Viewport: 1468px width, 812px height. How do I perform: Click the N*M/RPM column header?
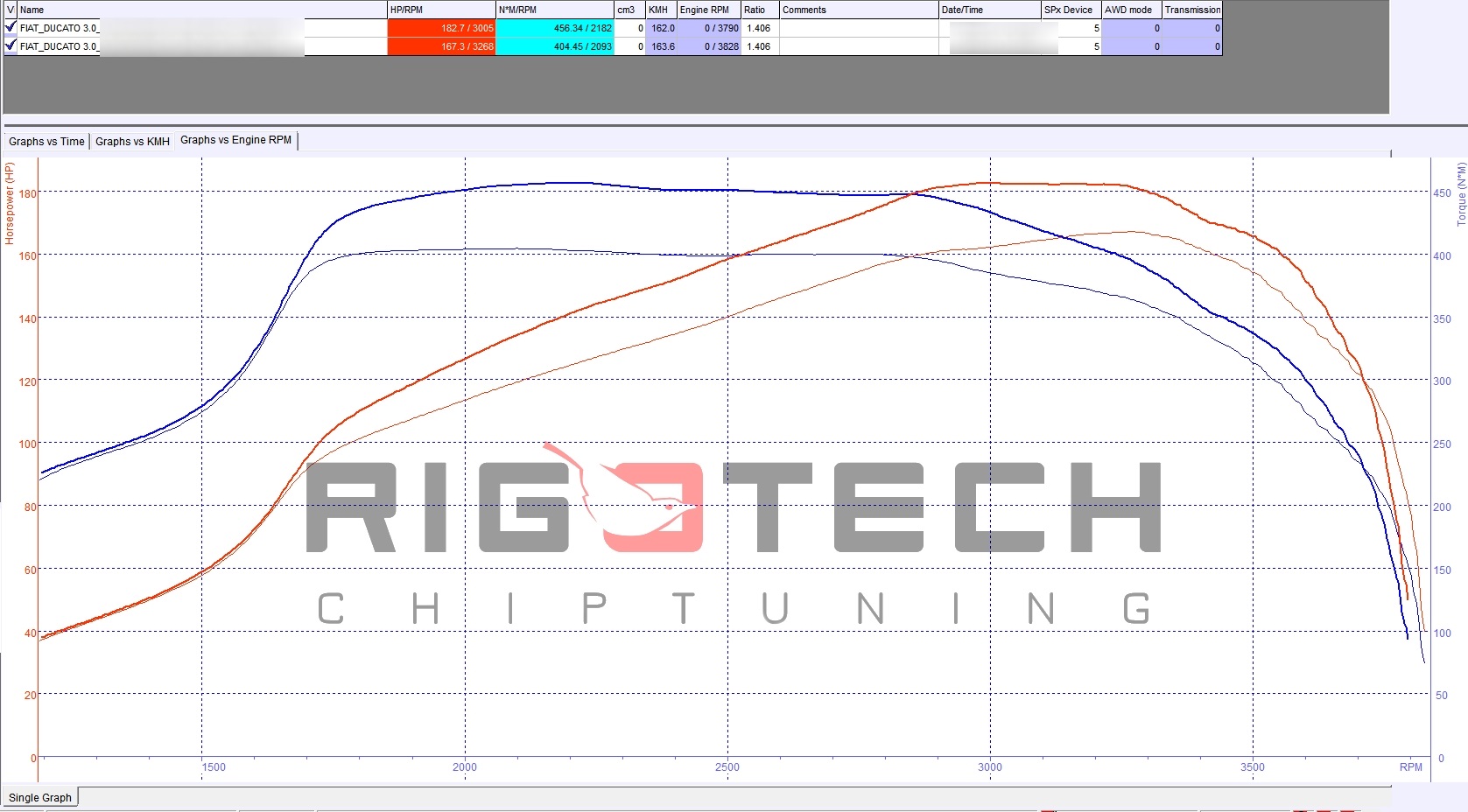(x=555, y=10)
